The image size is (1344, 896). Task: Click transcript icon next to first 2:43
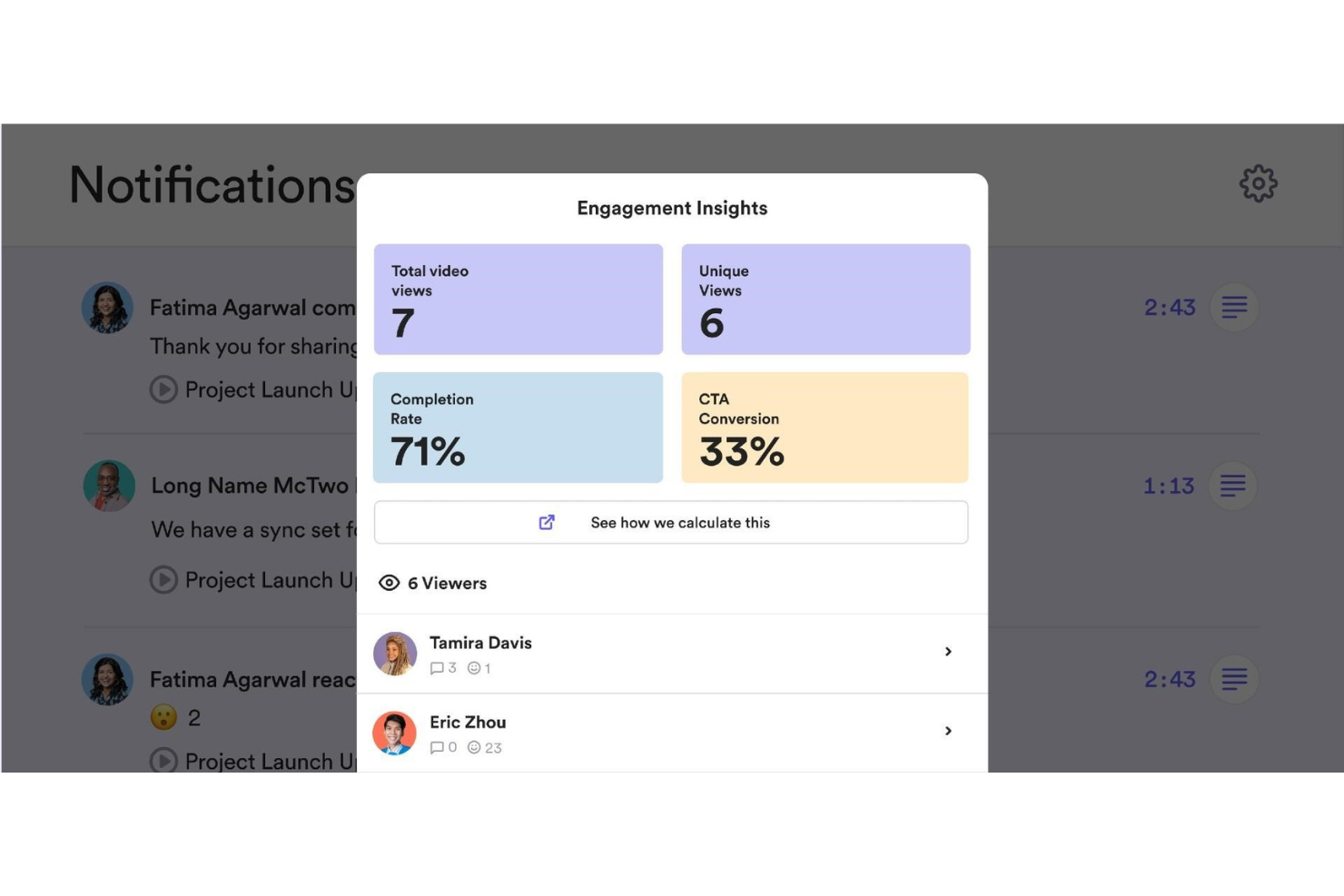[x=1234, y=307]
